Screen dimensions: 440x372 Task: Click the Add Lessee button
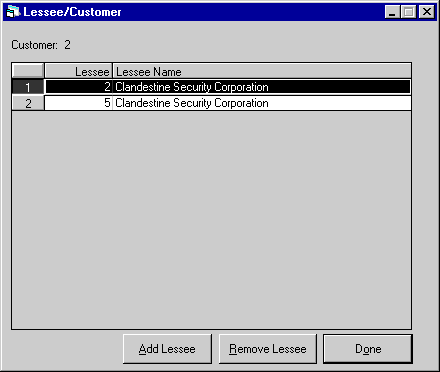(167, 349)
